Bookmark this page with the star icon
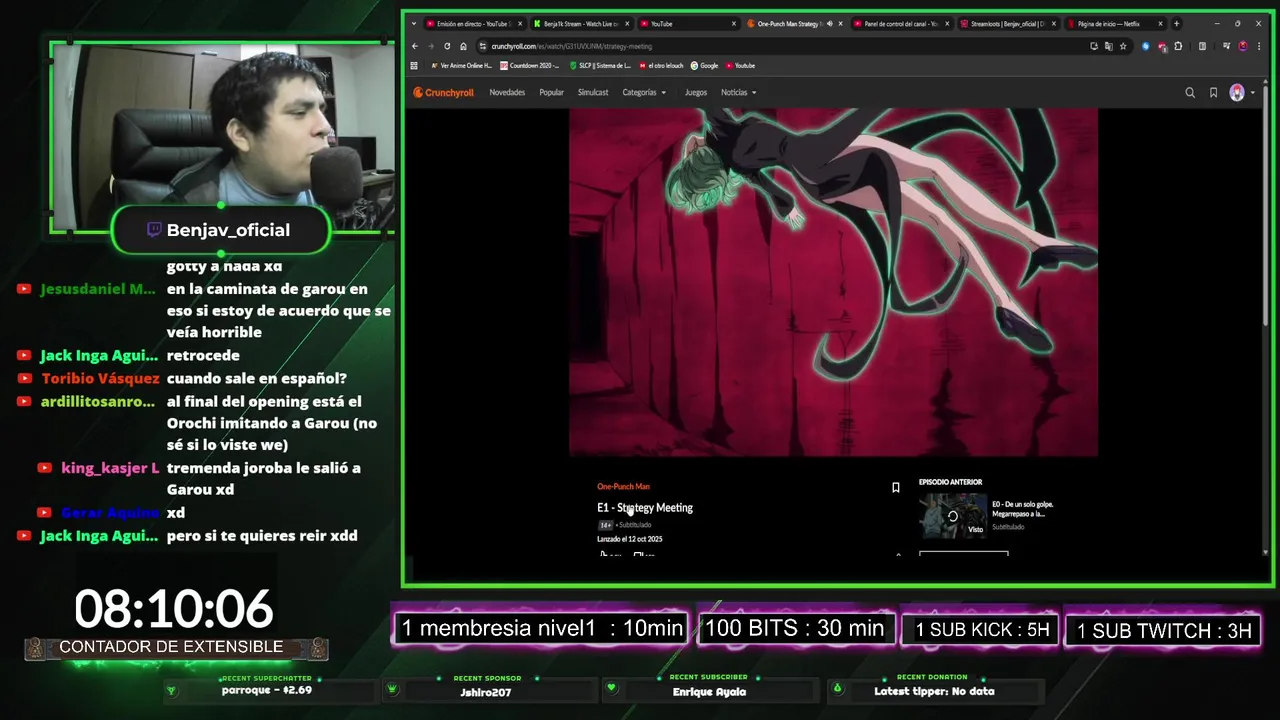Viewport: 1280px width, 720px height. coord(1123,46)
